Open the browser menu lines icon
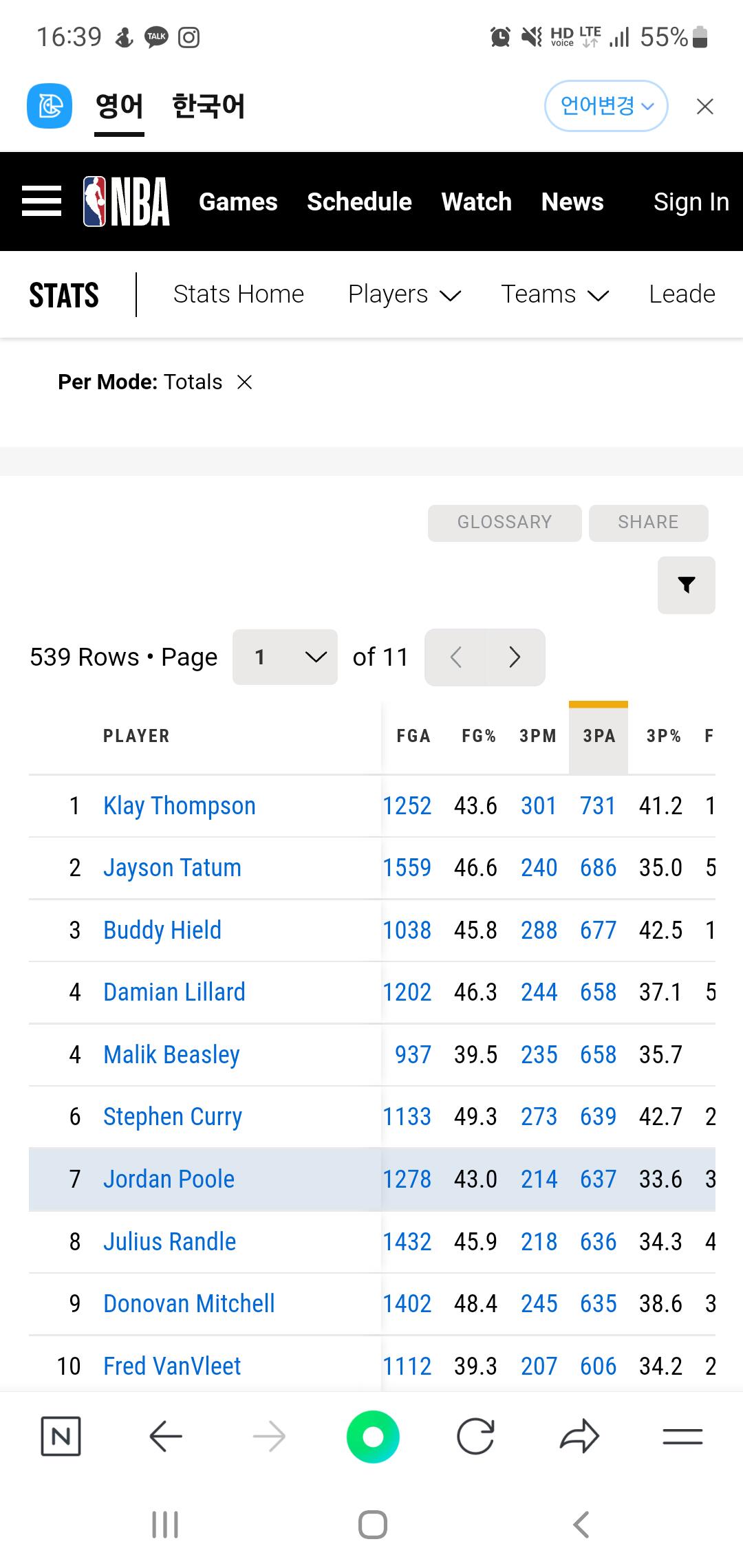 tap(682, 1437)
